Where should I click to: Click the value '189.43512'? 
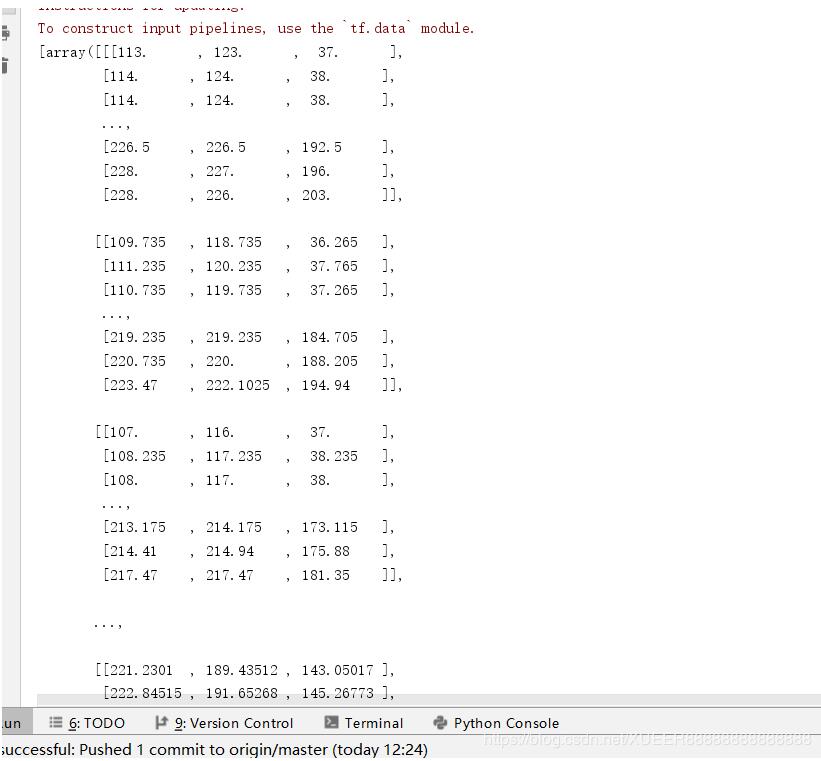point(242,670)
